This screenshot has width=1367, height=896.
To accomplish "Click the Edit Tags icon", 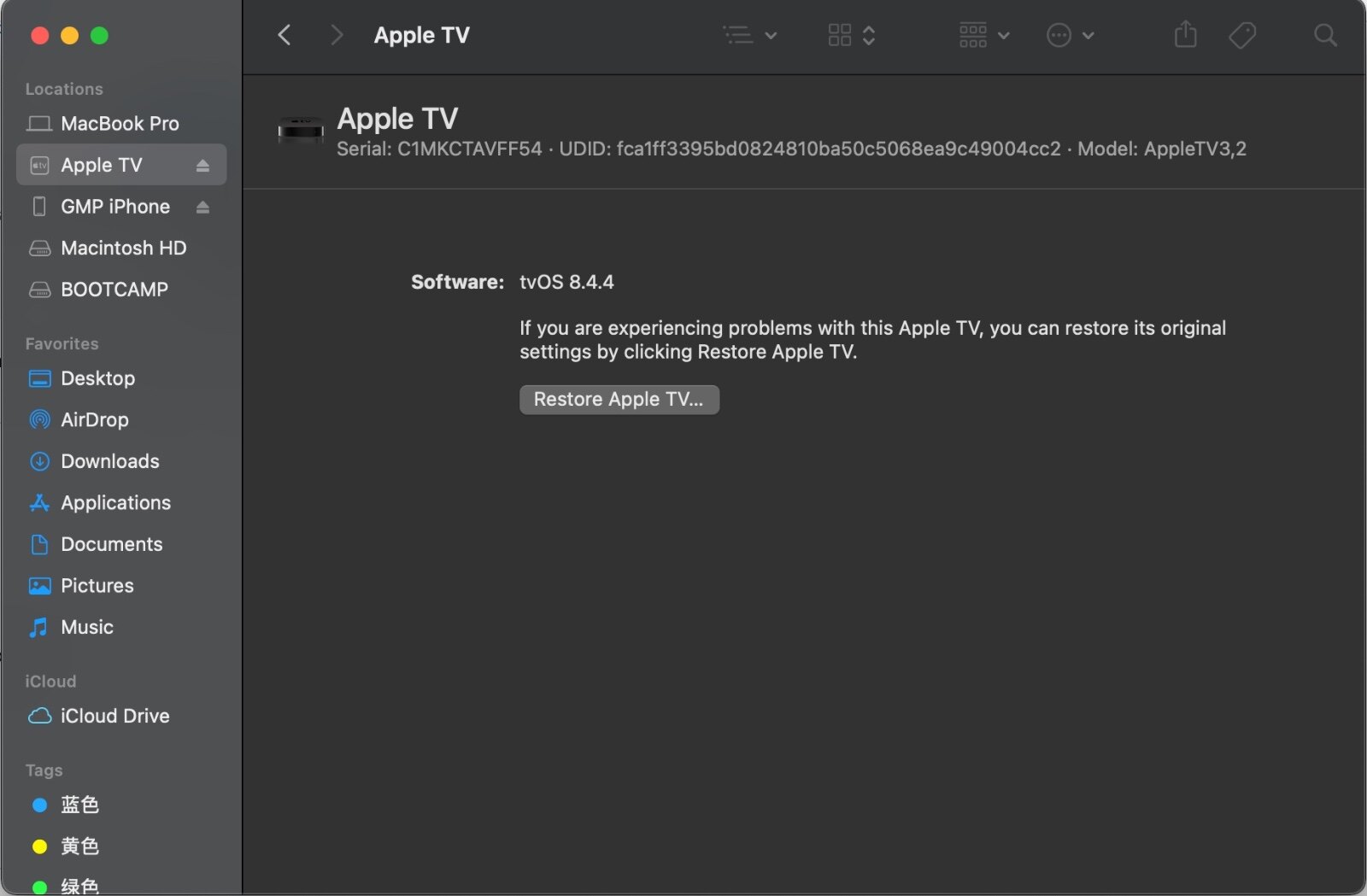I will point(1242,35).
